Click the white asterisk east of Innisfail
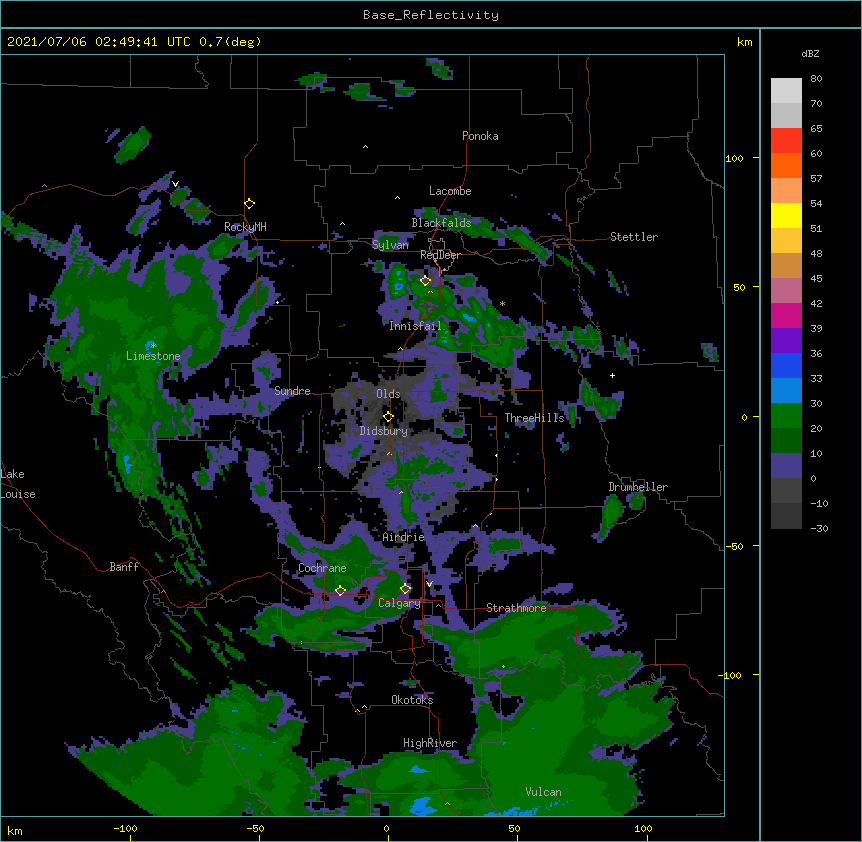Image resolution: width=862 pixels, height=842 pixels. (x=502, y=303)
